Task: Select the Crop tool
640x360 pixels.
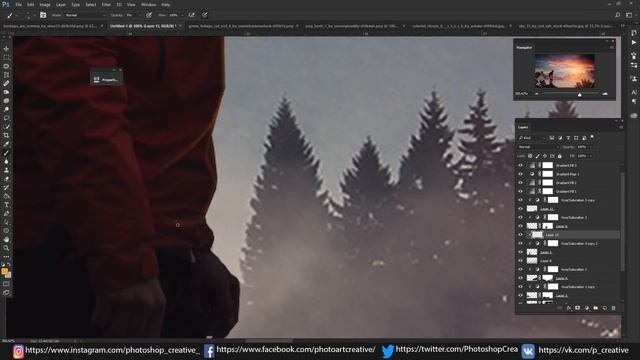Action: [6, 135]
